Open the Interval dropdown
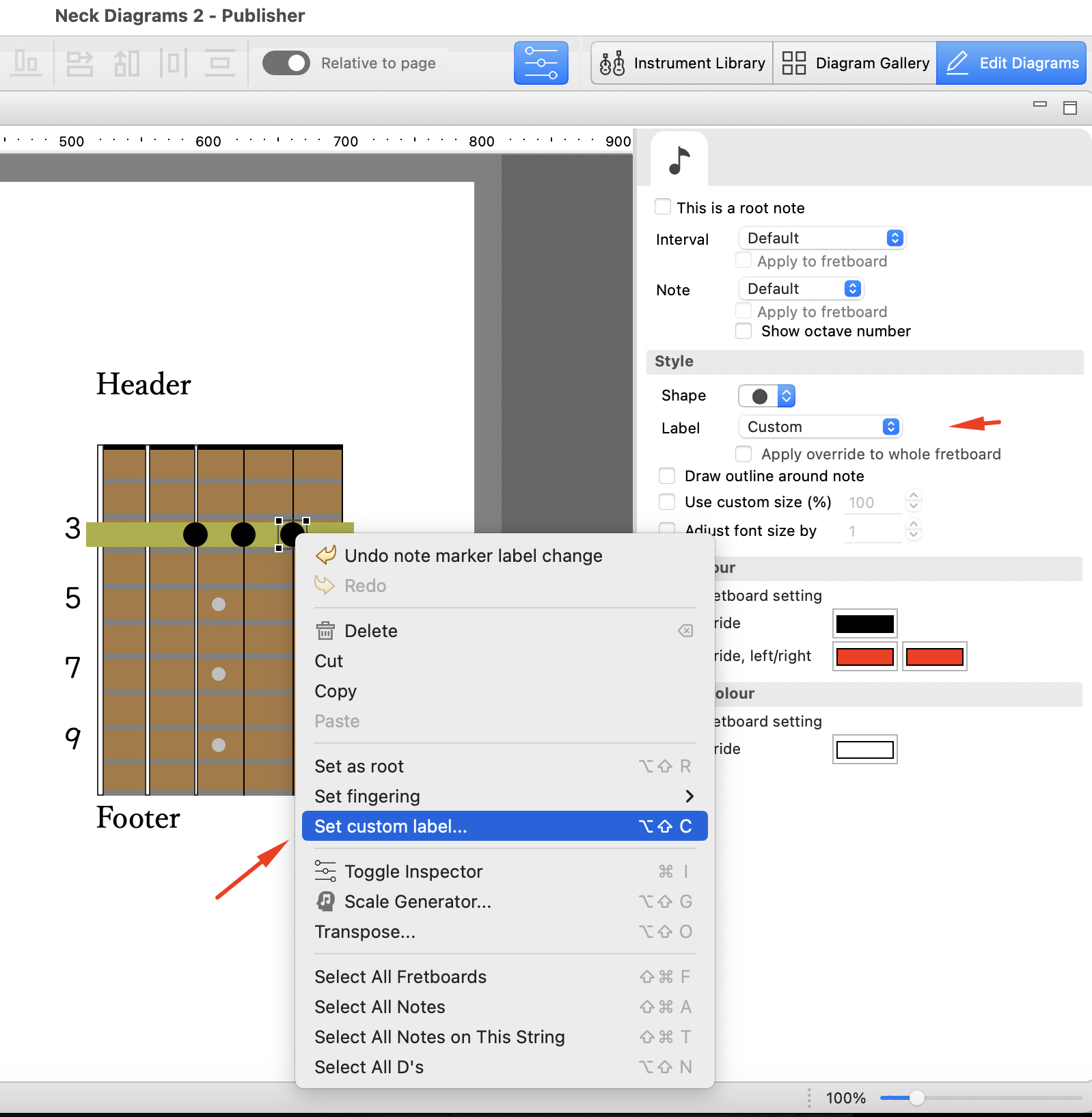Viewport: 1092px width, 1117px height. pos(822,238)
